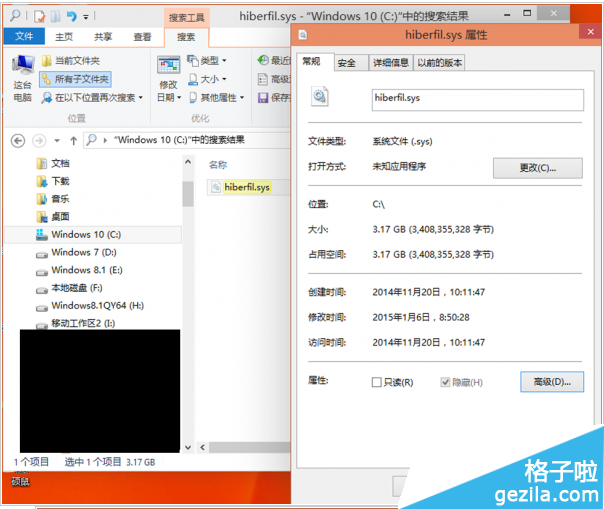The image size is (604, 509).
Task: Click the Advanced attributes button
Action: [552, 382]
